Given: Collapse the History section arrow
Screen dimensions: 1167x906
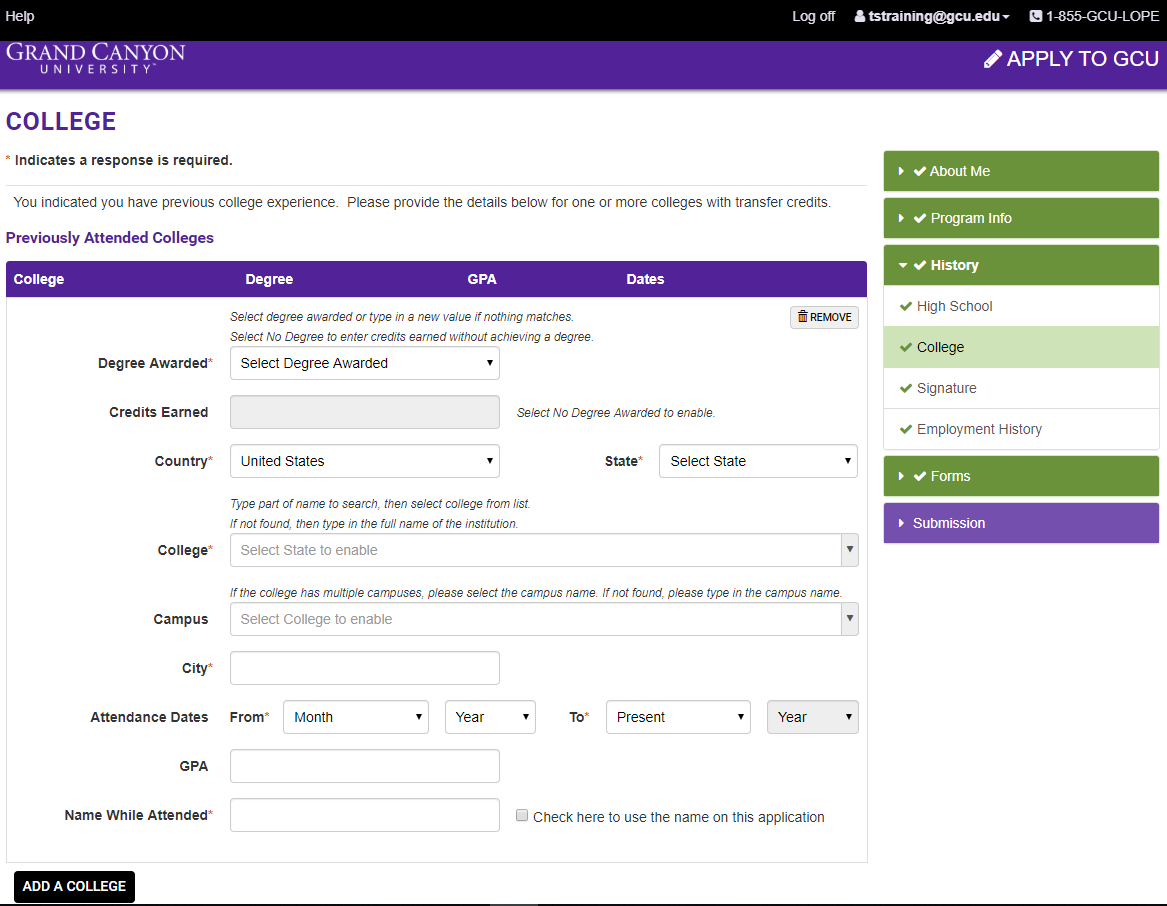Looking at the screenshot, I should (903, 265).
